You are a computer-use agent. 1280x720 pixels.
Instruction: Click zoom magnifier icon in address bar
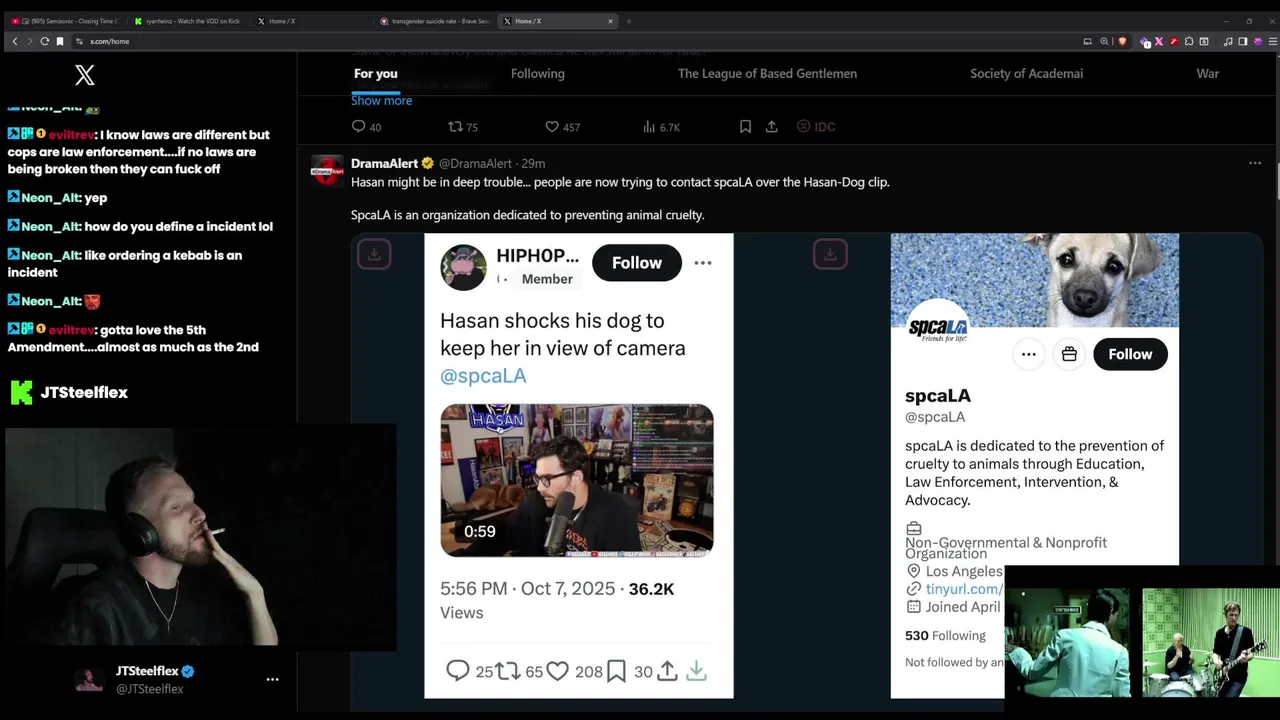click(x=1104, y=41)
